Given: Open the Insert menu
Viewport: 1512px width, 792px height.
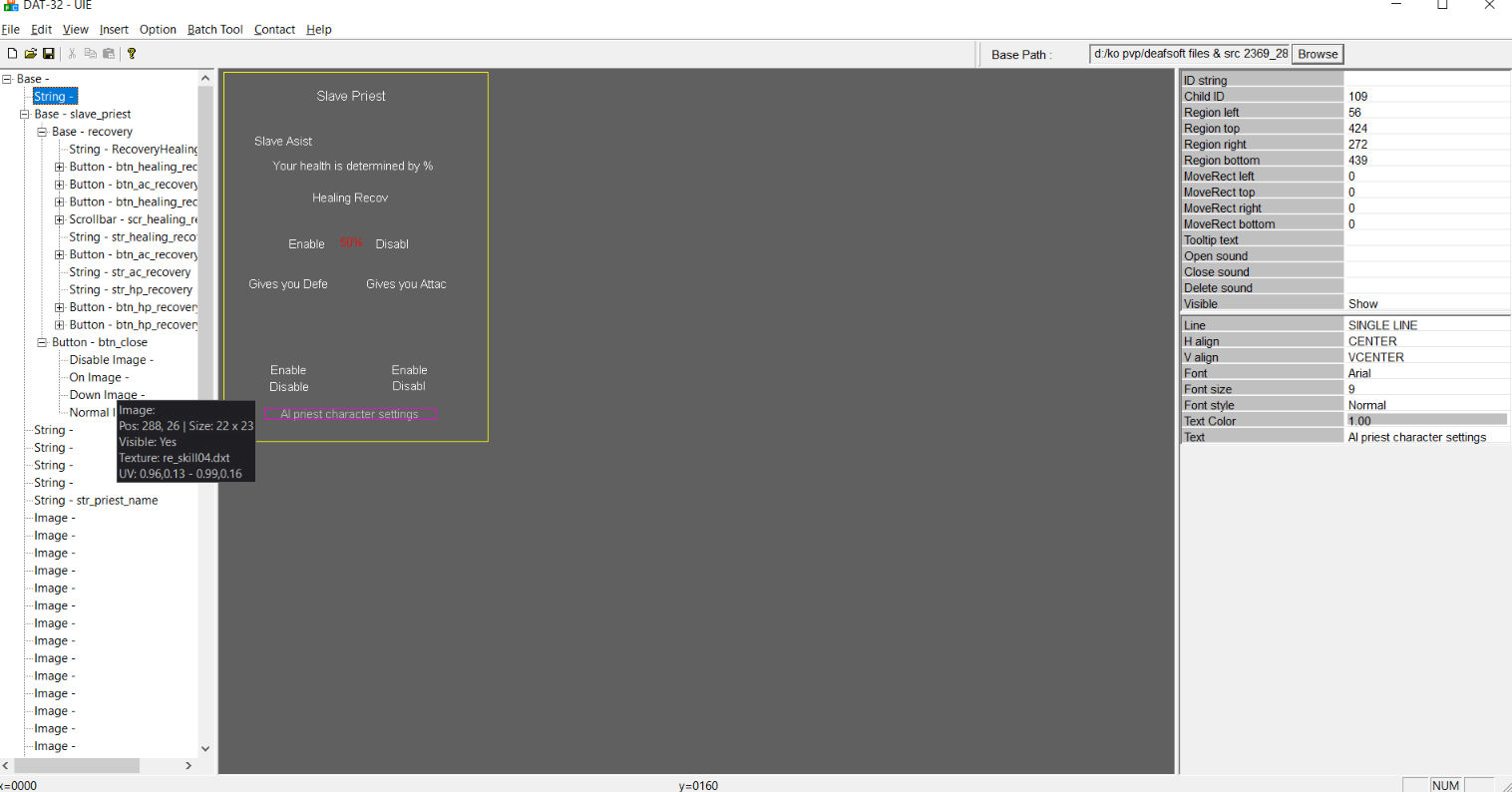Looking at the screenshot, I should point(114,30).
